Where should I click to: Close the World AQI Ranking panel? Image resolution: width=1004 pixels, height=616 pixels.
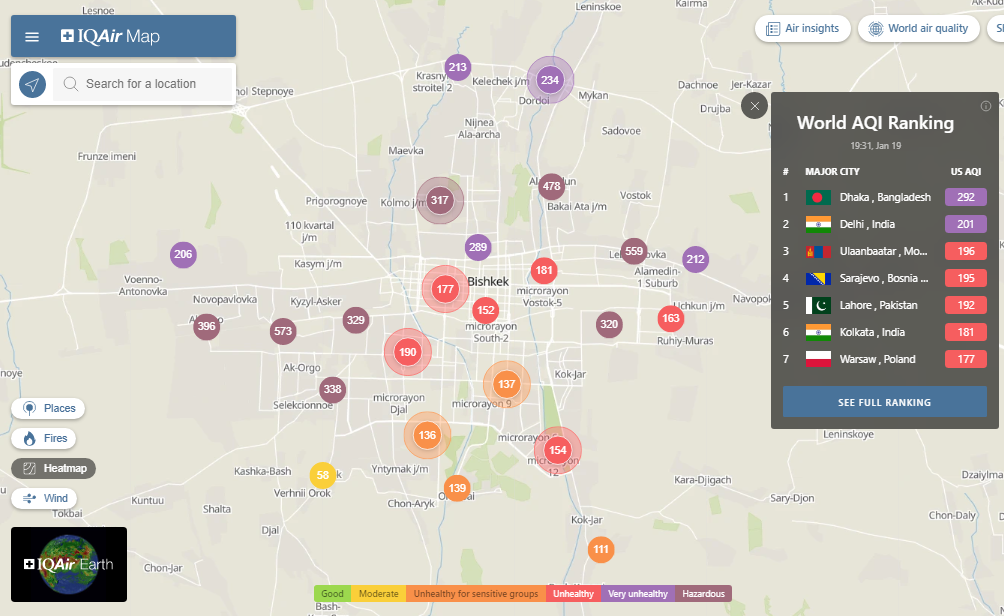click(x=755, y=106)
